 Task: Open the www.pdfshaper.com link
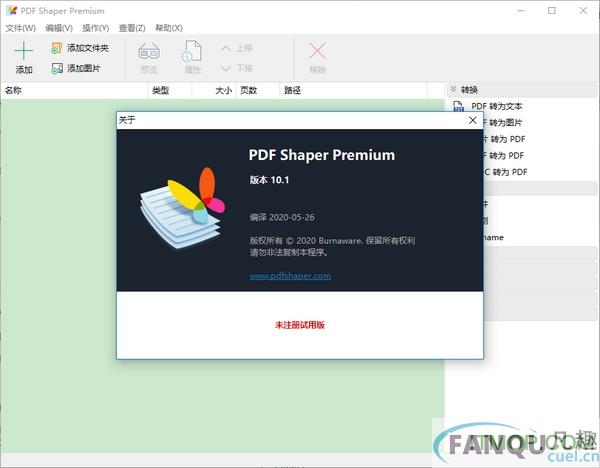[x=290, y=276]
